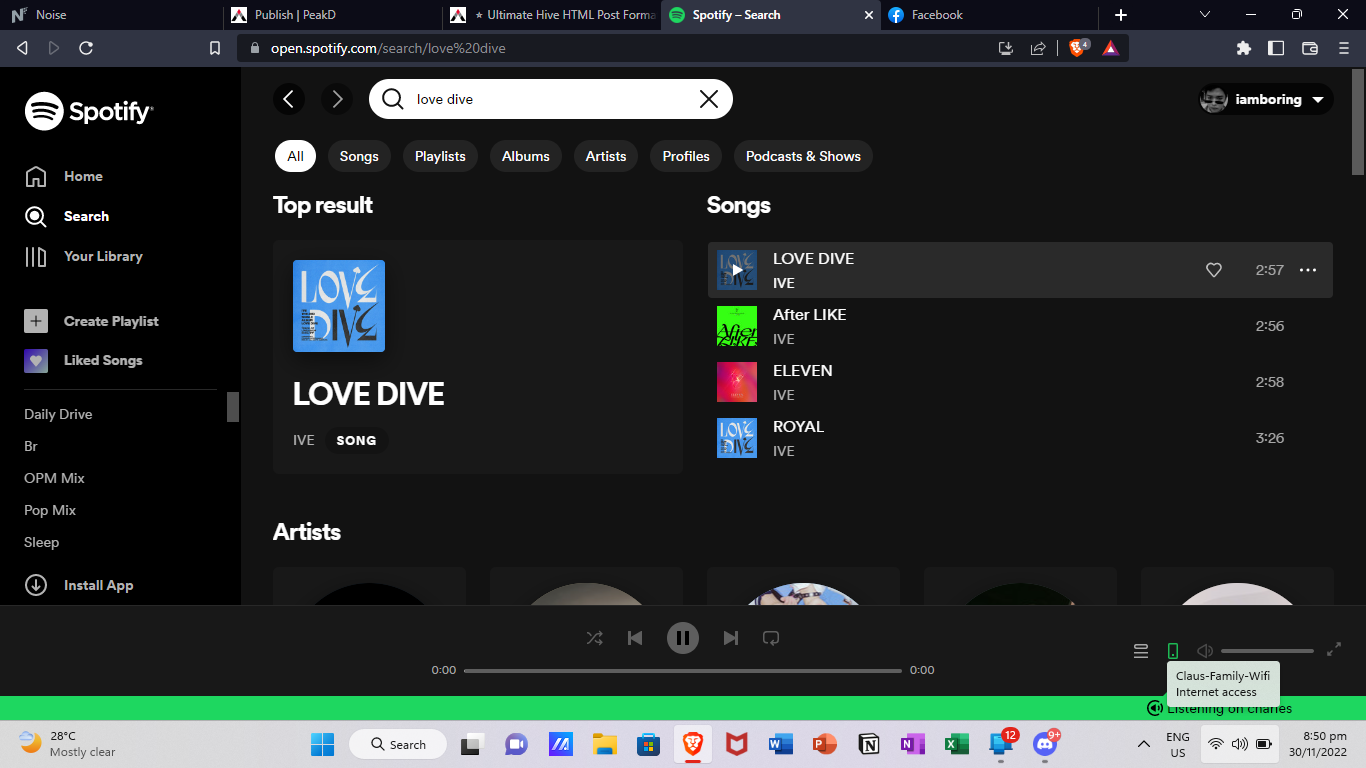
Task: Open a new browser tab
Action: coord(1121,15)
